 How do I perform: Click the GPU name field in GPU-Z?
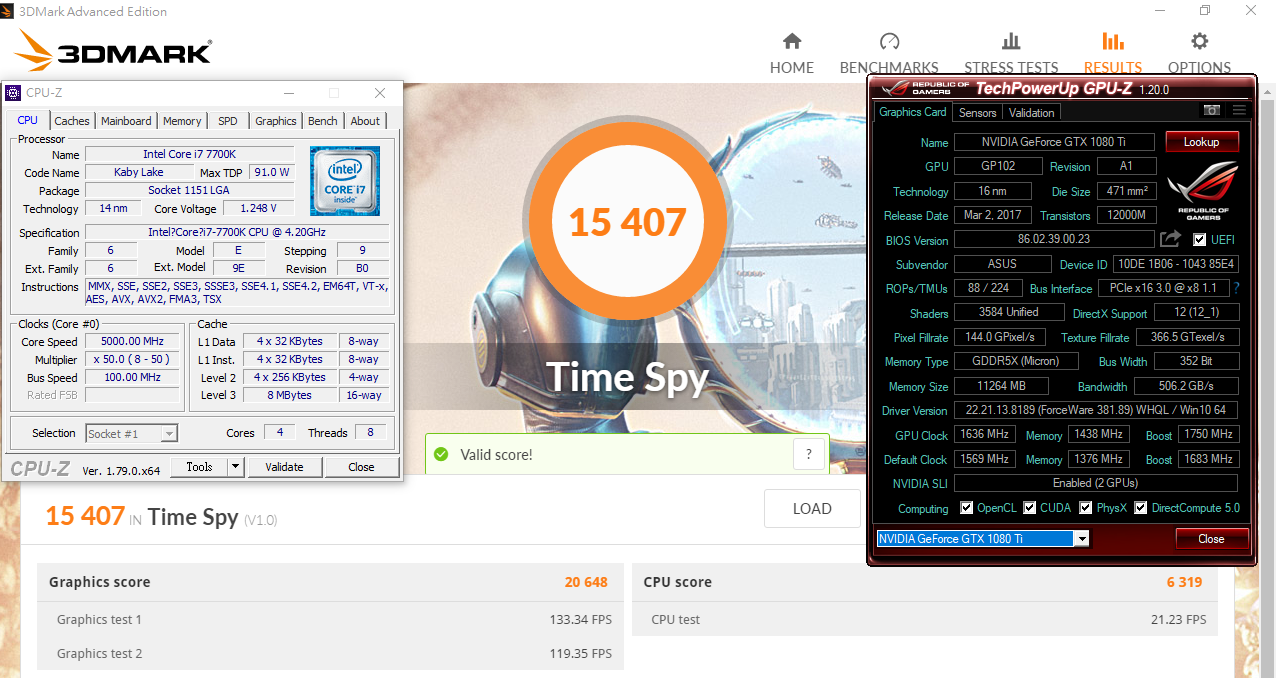tap(1054, 142)
